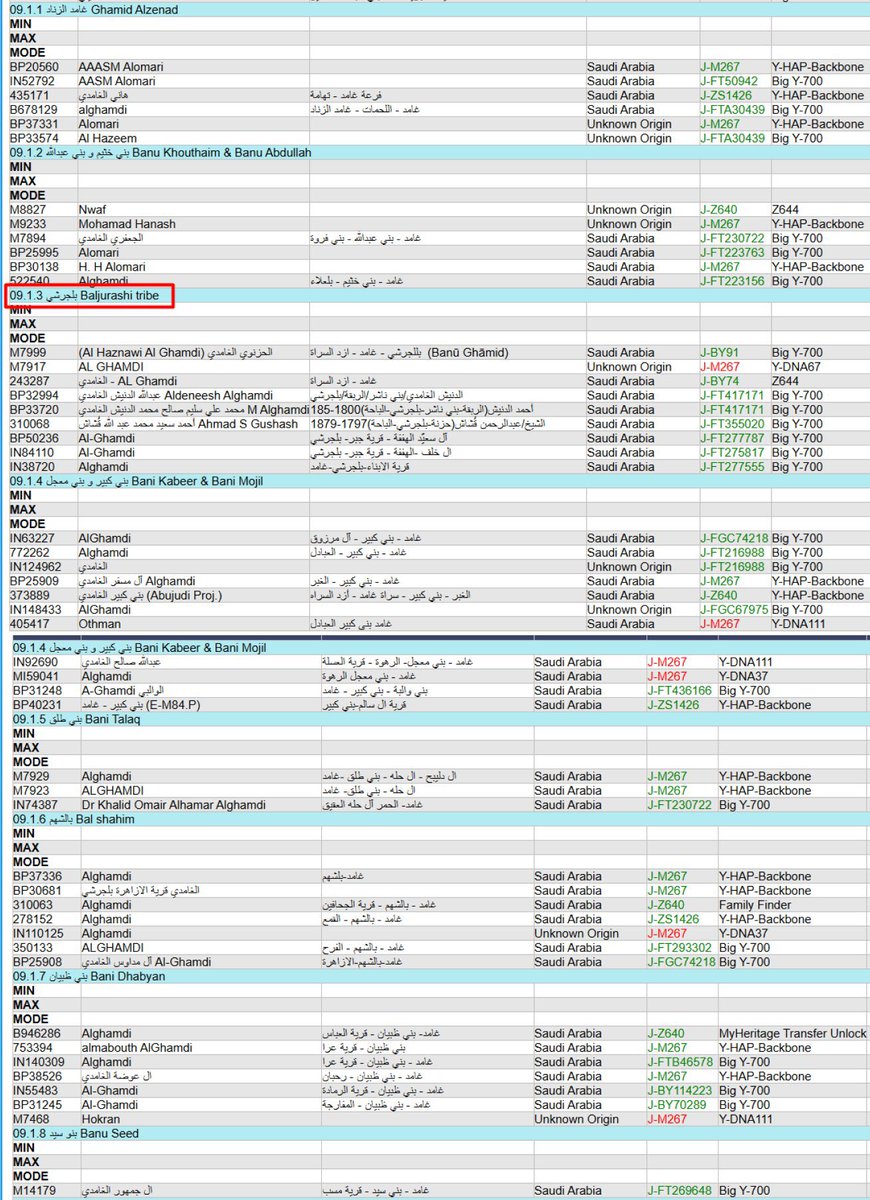This screenshot has width=870, height=1200.
Task: Open J-FT216988 link in kit 772262 row
Action: [733, 552]
